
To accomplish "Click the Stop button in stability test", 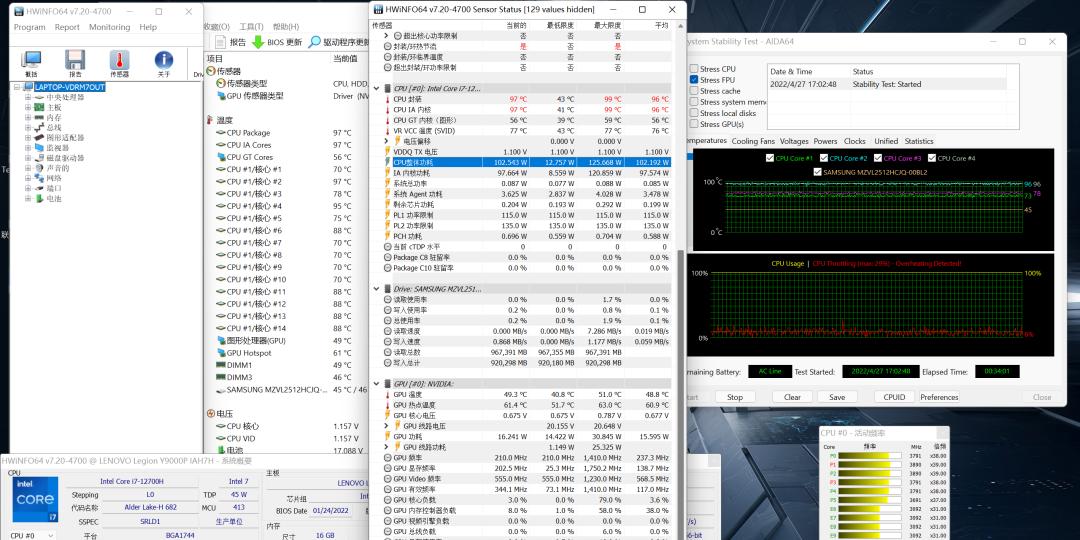I will click(x=735, y=397).
